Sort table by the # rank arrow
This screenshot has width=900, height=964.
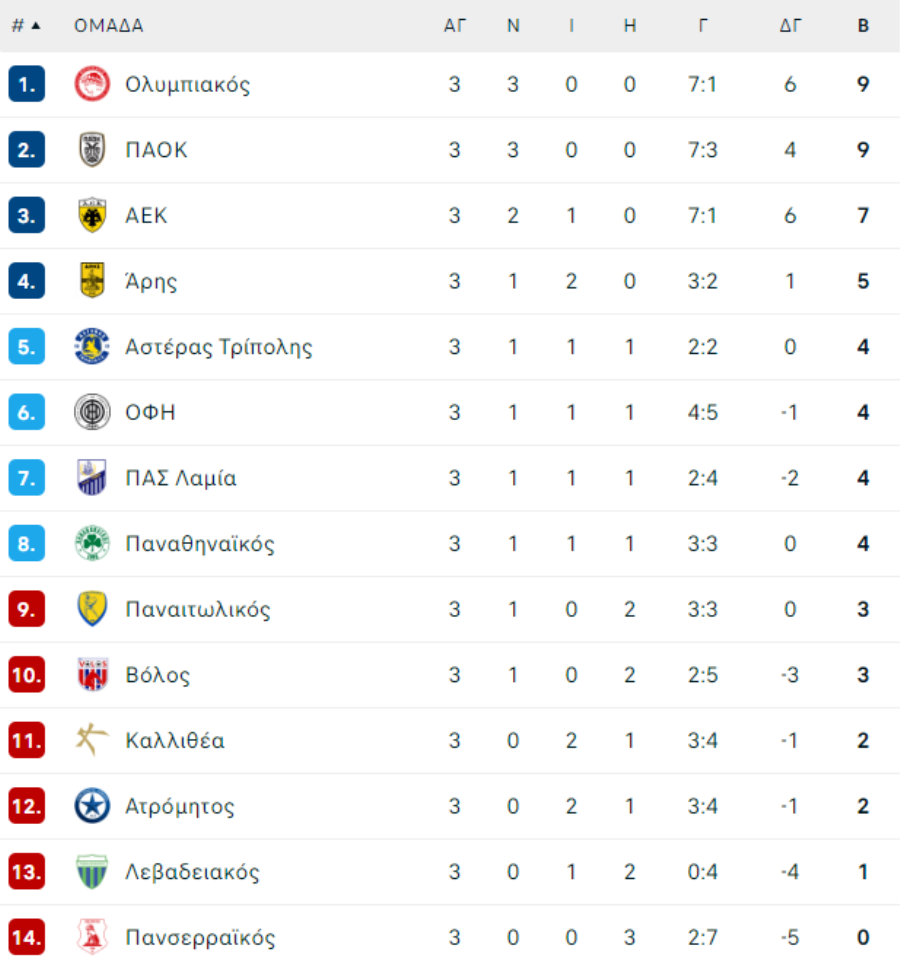[x=26, y=25]
